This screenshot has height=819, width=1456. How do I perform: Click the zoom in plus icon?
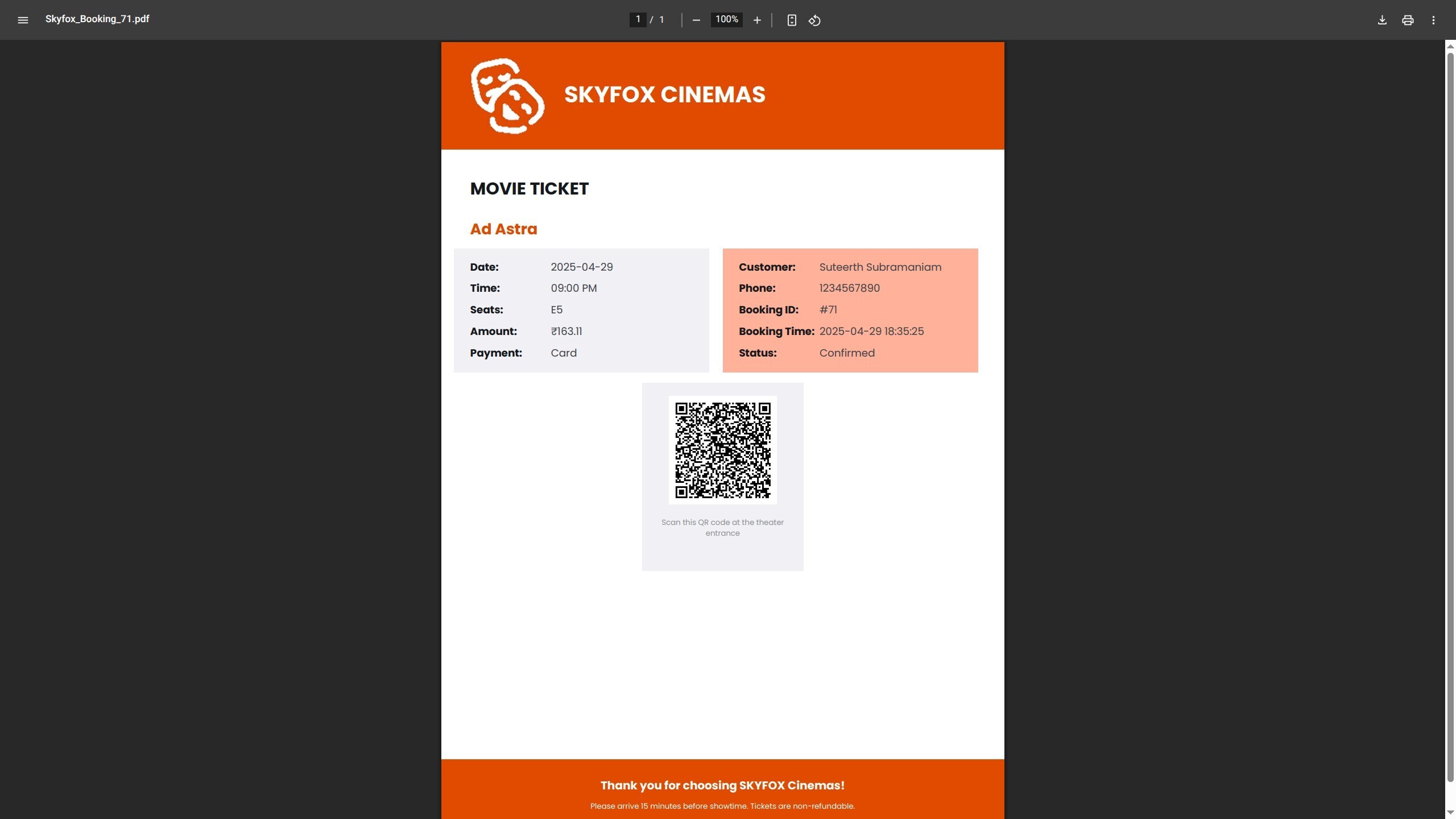(x=757, y=20)
